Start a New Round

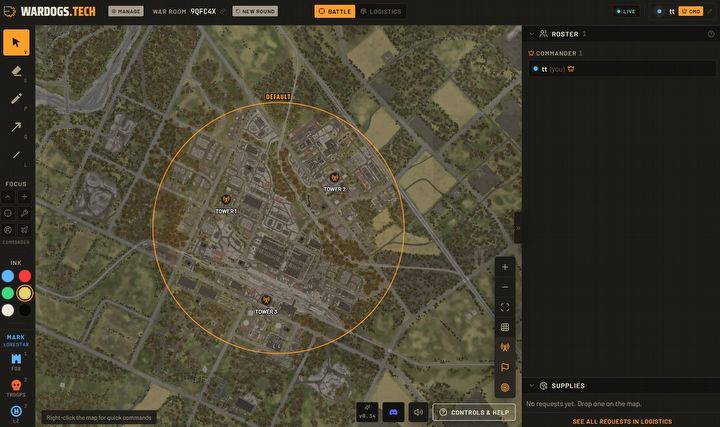pos(255,11)
